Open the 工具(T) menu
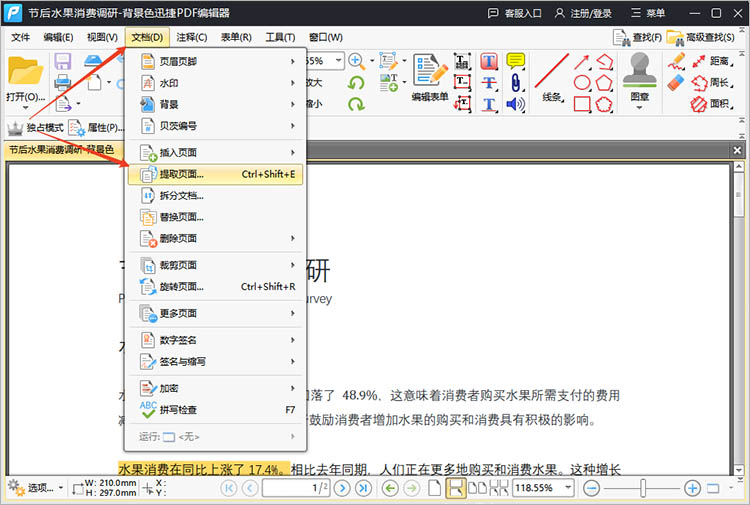Image resolution: width=750 pixels, height=505 pixels. (x=280, y=37)
